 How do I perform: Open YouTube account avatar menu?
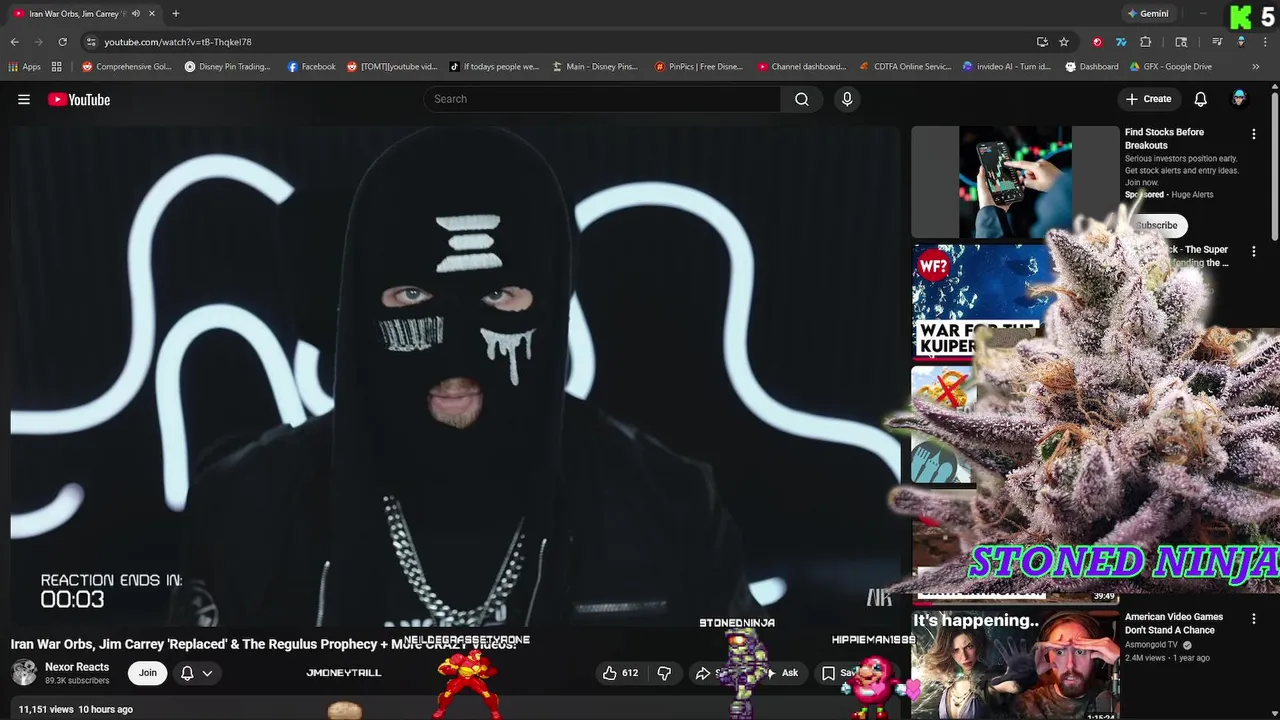pos(1239,98)
